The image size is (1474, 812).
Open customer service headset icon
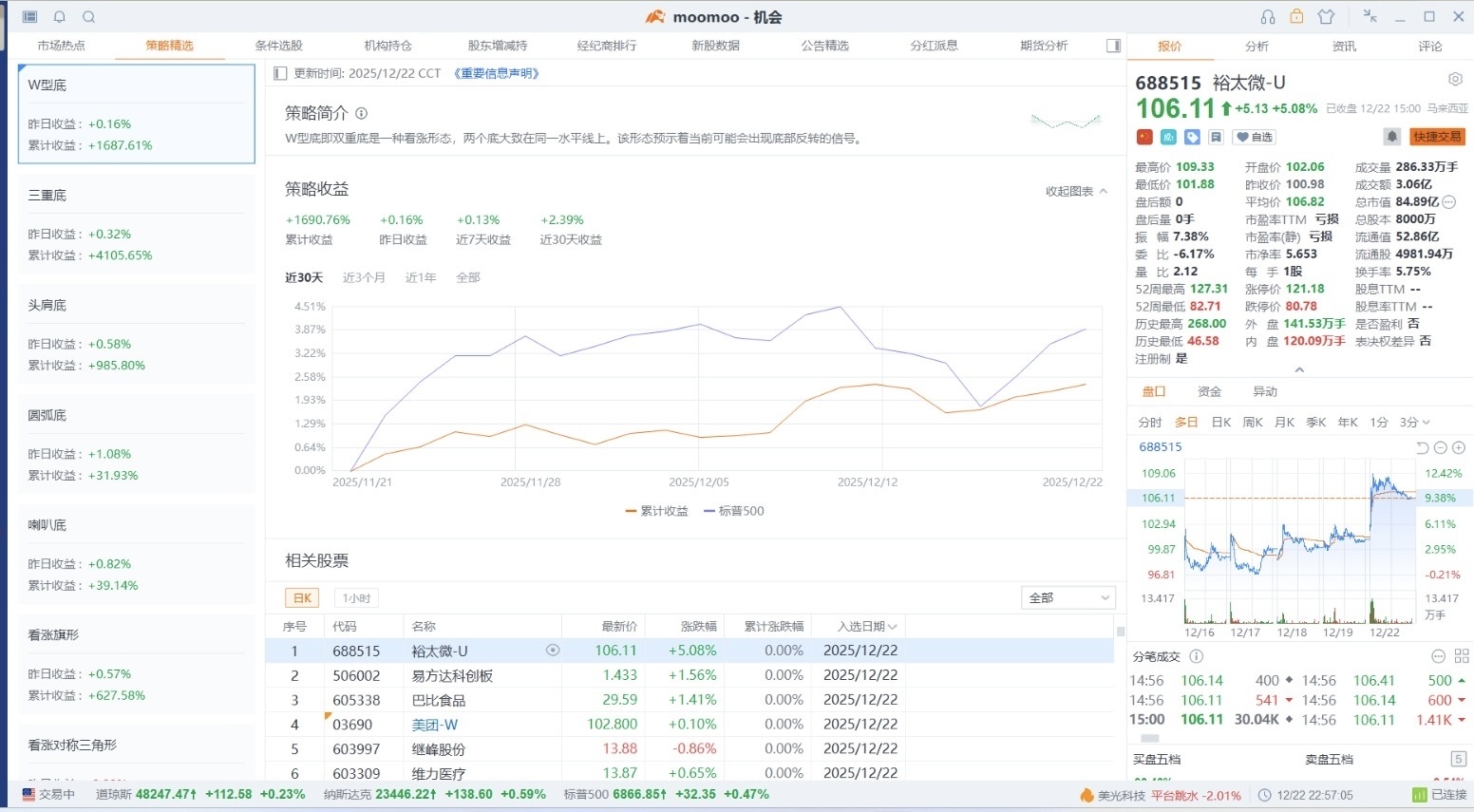(1268, 17)
